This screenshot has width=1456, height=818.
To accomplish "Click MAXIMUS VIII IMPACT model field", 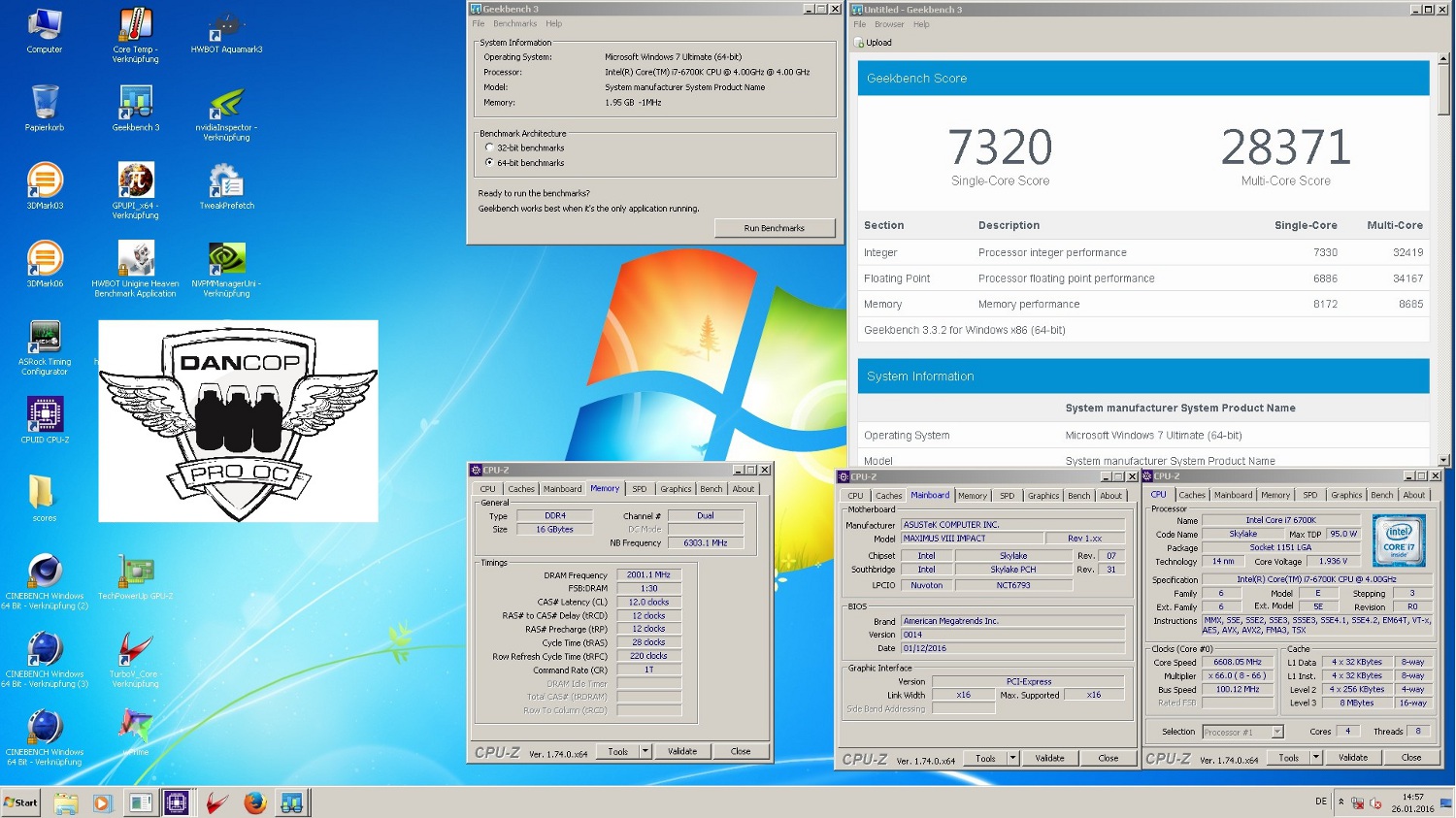I will 972,539.
